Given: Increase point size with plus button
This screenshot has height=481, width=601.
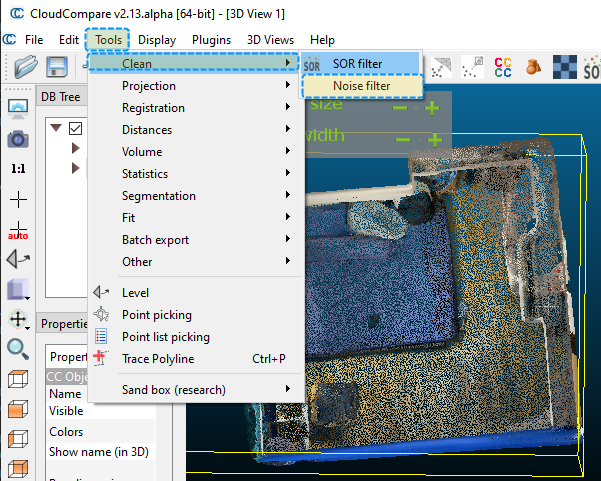Looking at the screenshot, I should (432, 107).
